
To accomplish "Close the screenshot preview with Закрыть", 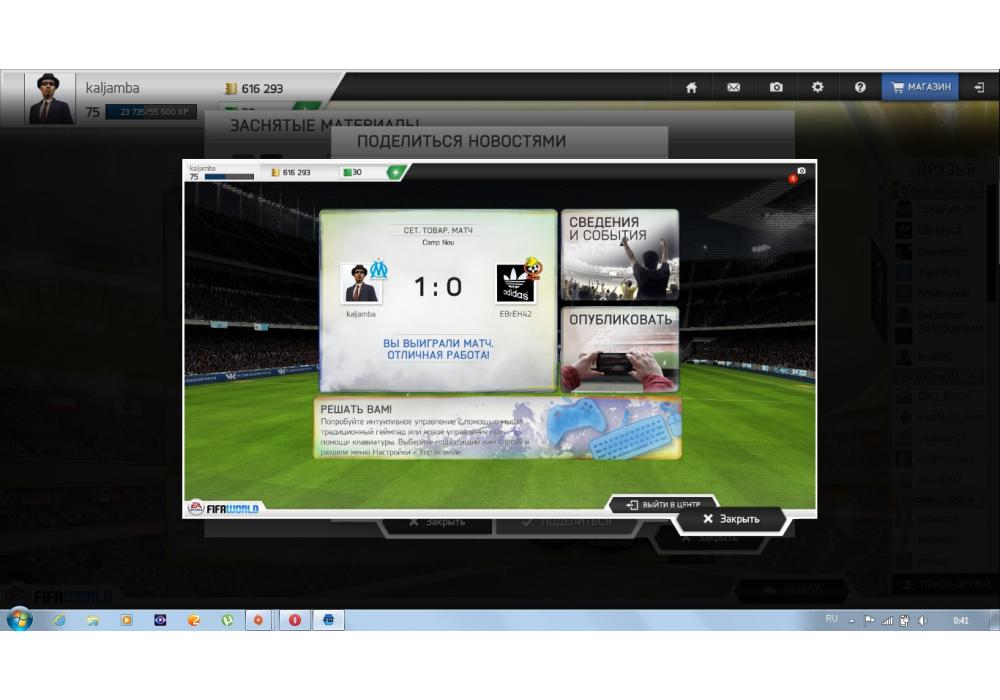I will pyautogui.click(x=731, y=519).
